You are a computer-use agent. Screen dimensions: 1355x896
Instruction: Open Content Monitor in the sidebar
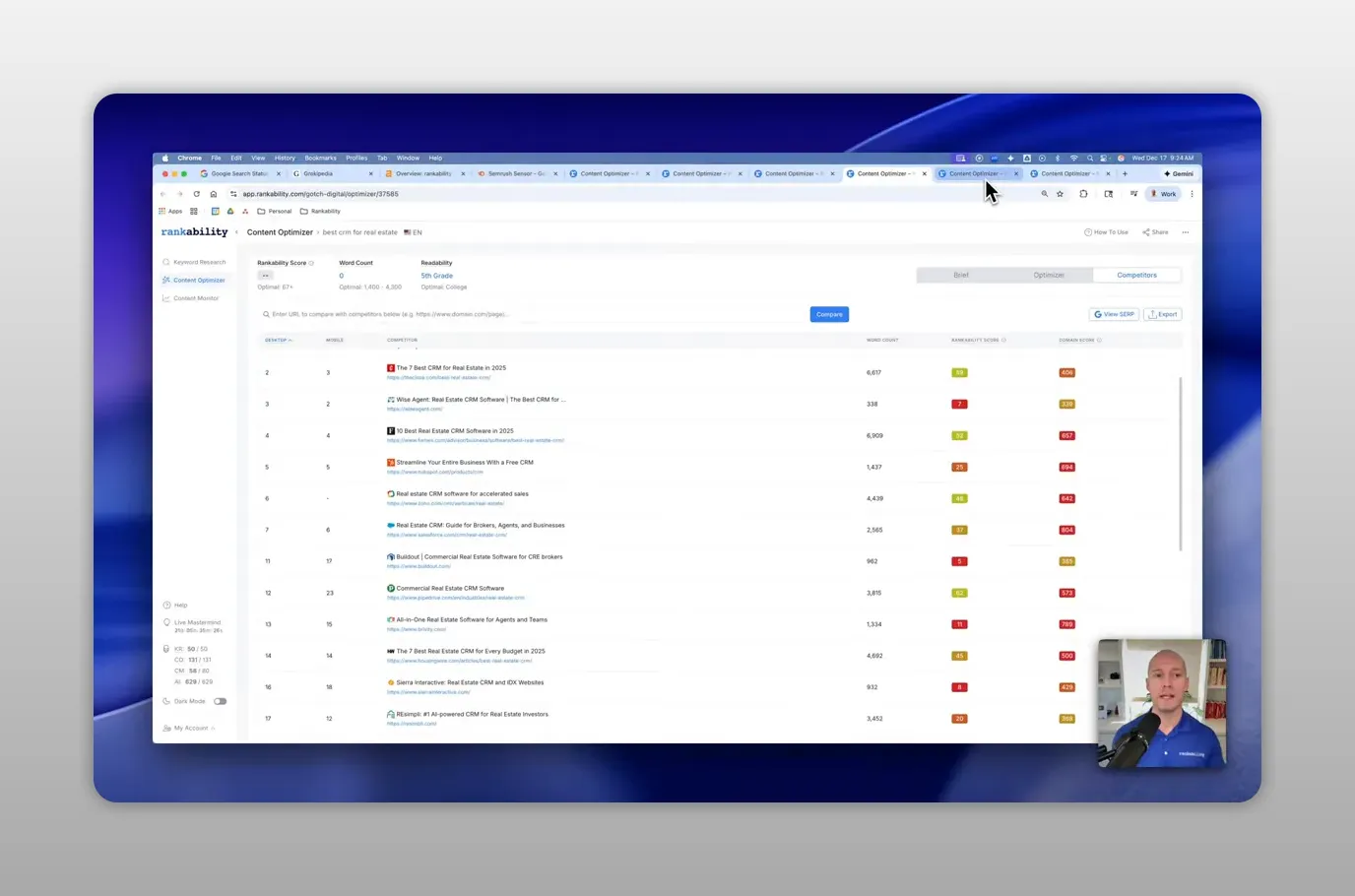tap(191, 298)
